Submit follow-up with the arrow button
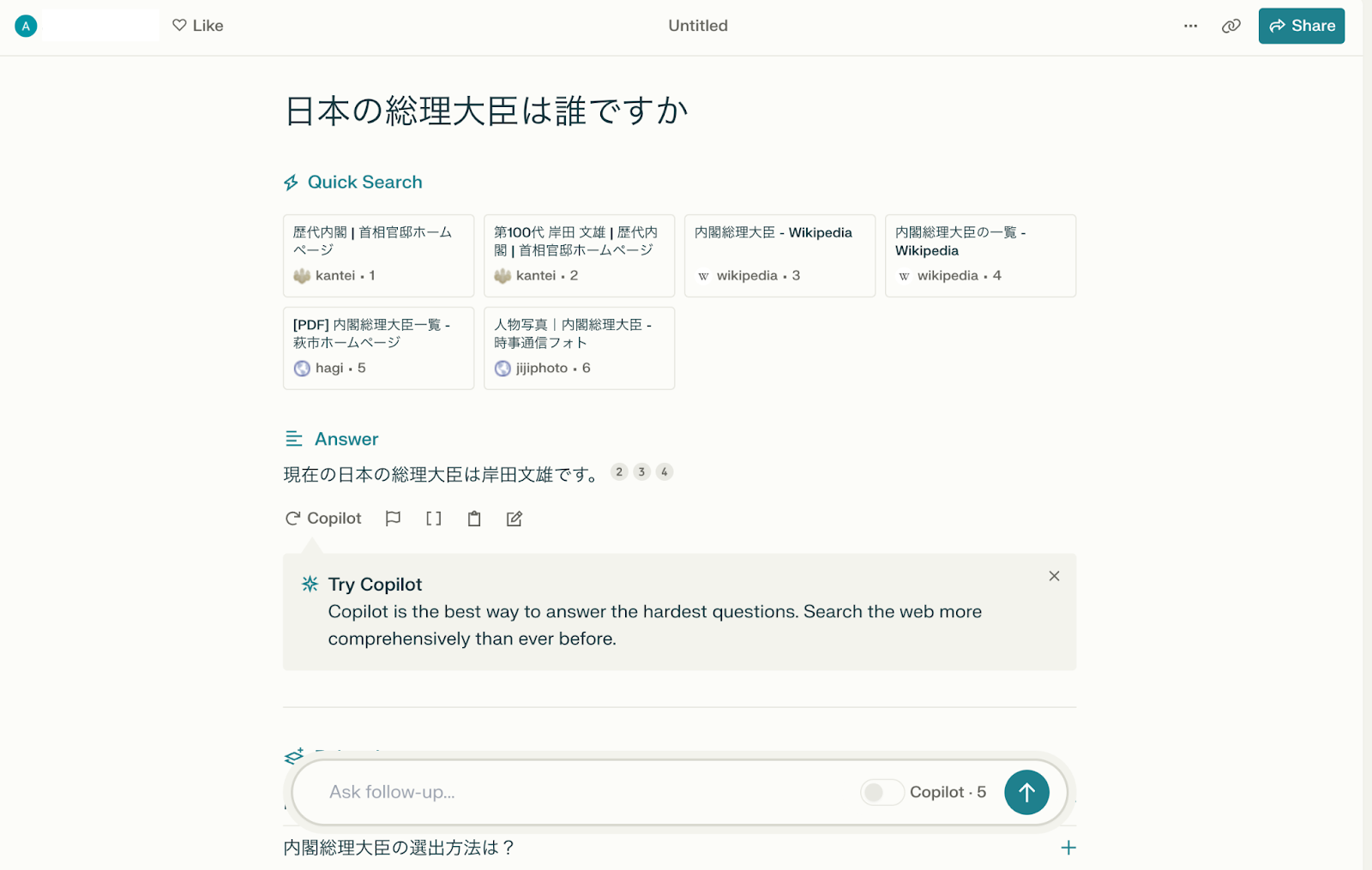1372x870 pixels. pos(1026,792)
